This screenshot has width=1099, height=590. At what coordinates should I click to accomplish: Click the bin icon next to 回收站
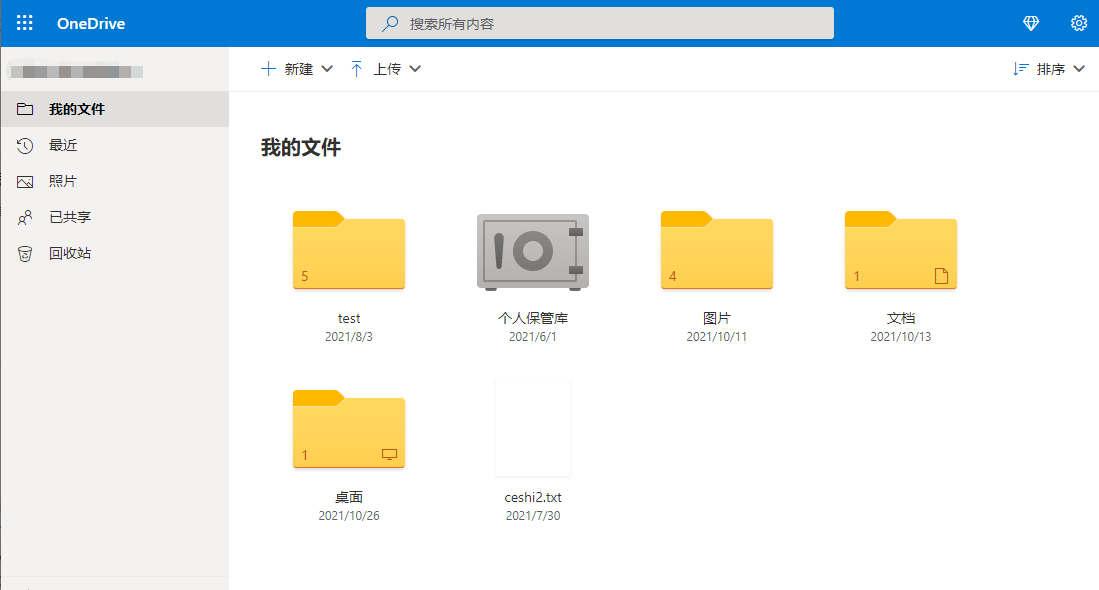point(25,254)
